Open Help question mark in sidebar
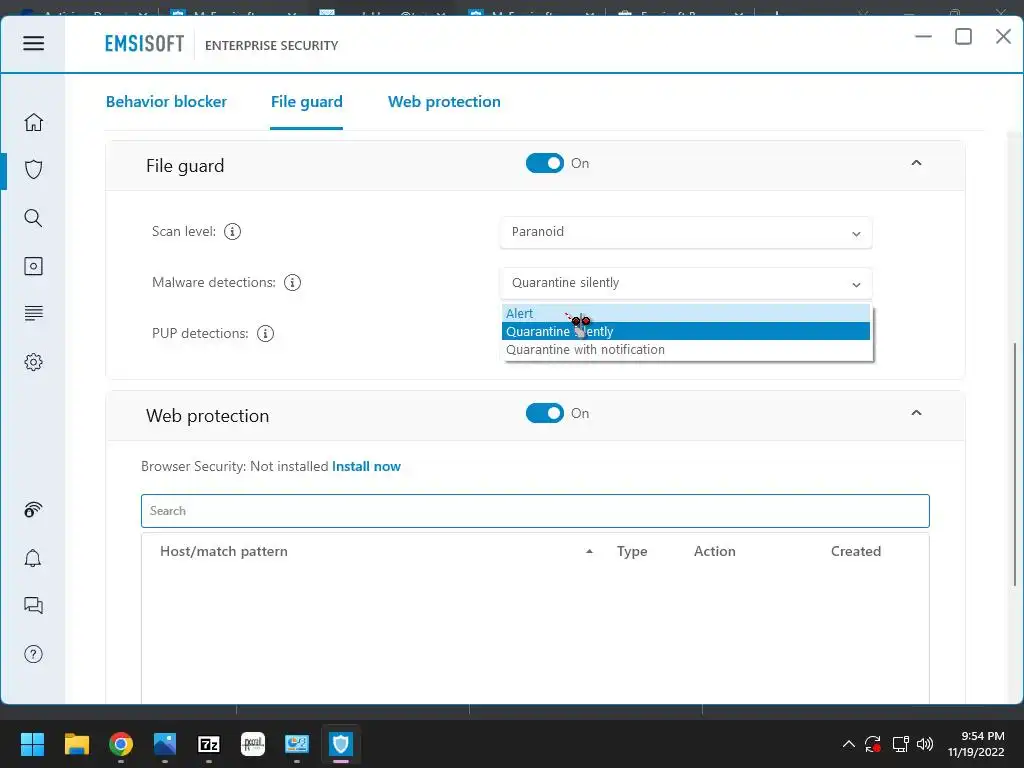Screen dimensions: 1024x768 (x=33, y=654)
